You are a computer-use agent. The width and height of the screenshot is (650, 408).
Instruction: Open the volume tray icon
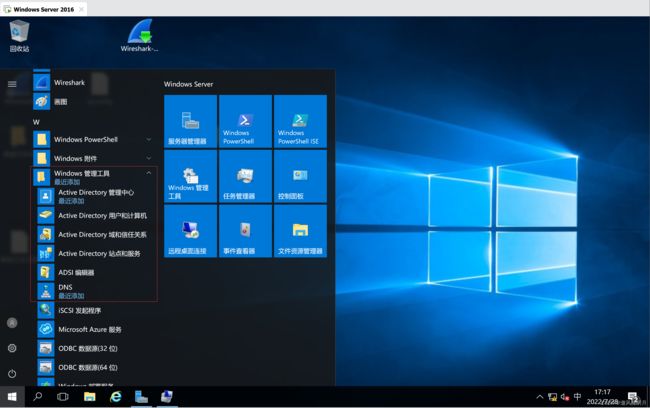(x=565, y=397)
